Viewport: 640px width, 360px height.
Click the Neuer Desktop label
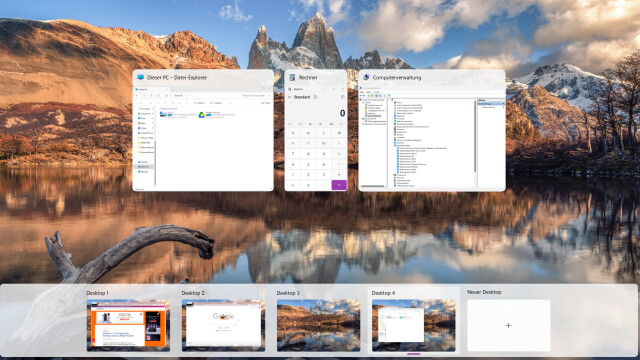(484, 292)
